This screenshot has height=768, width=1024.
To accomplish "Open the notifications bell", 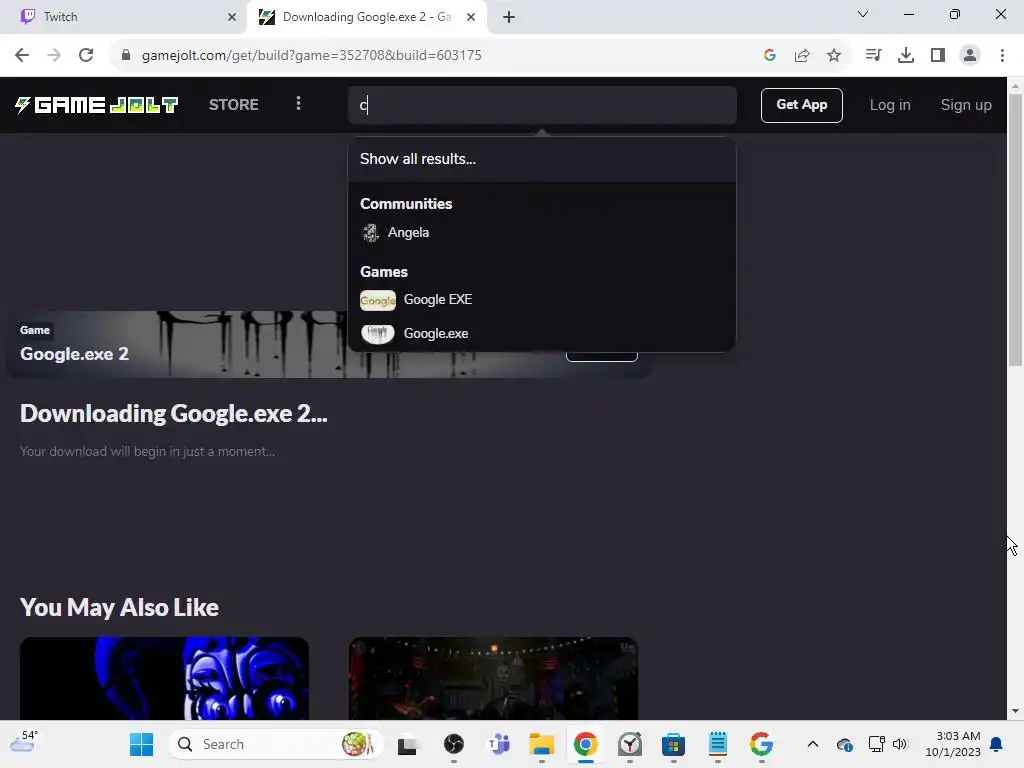I will tap(997, 744).
